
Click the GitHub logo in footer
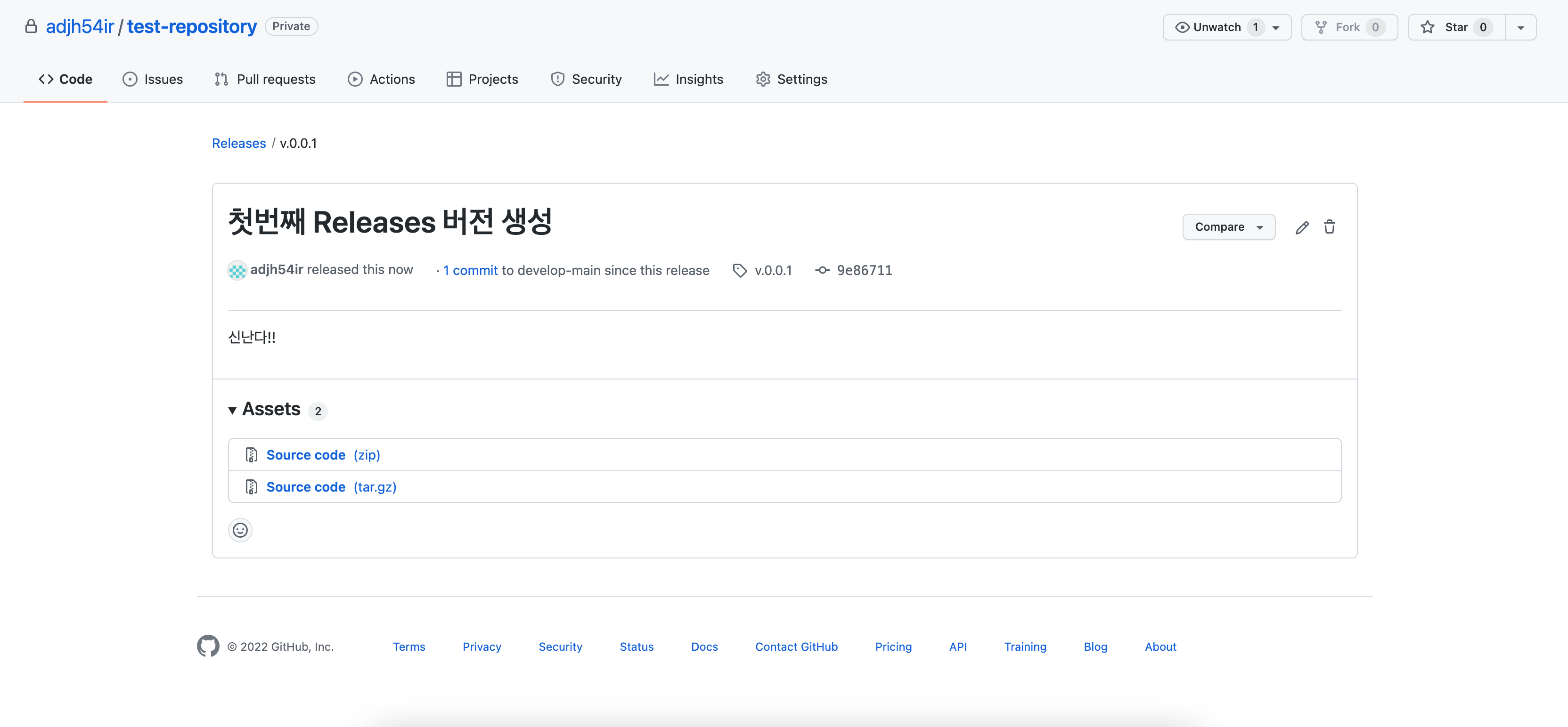[x=208, y=646]
